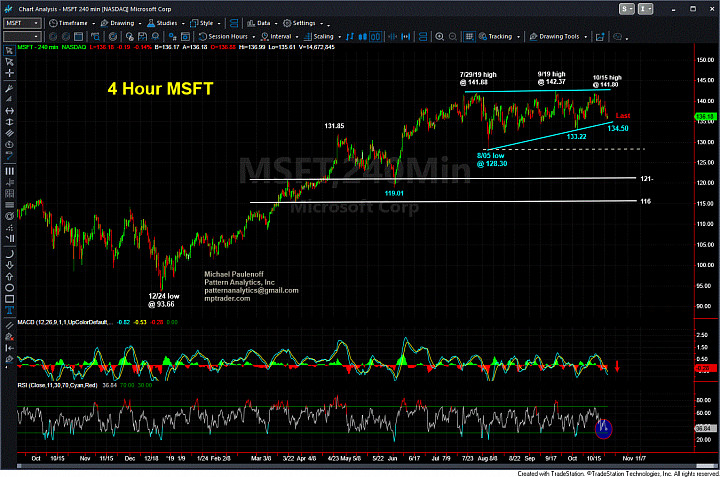Expand the Drawing dropdown arrow
720x477 pixels.
click(140, 23)
